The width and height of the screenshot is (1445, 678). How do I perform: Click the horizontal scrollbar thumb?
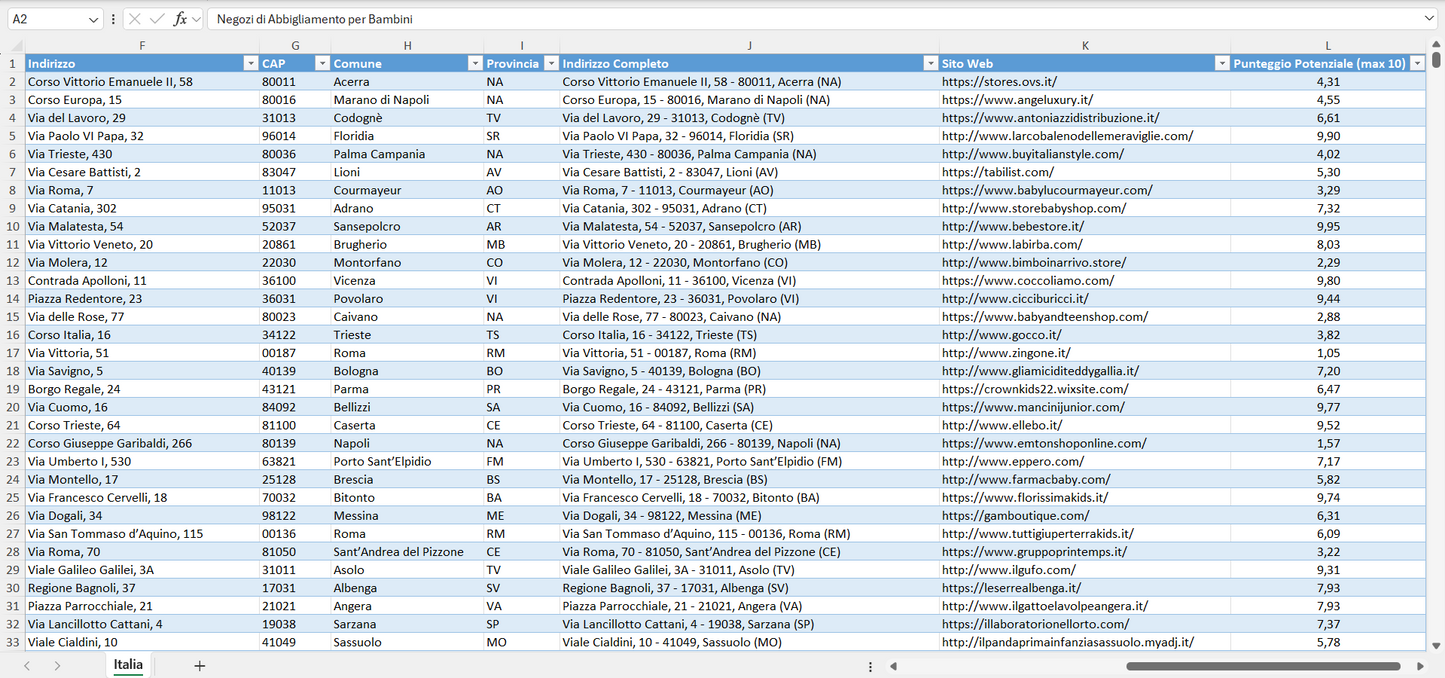[1262, 666]
